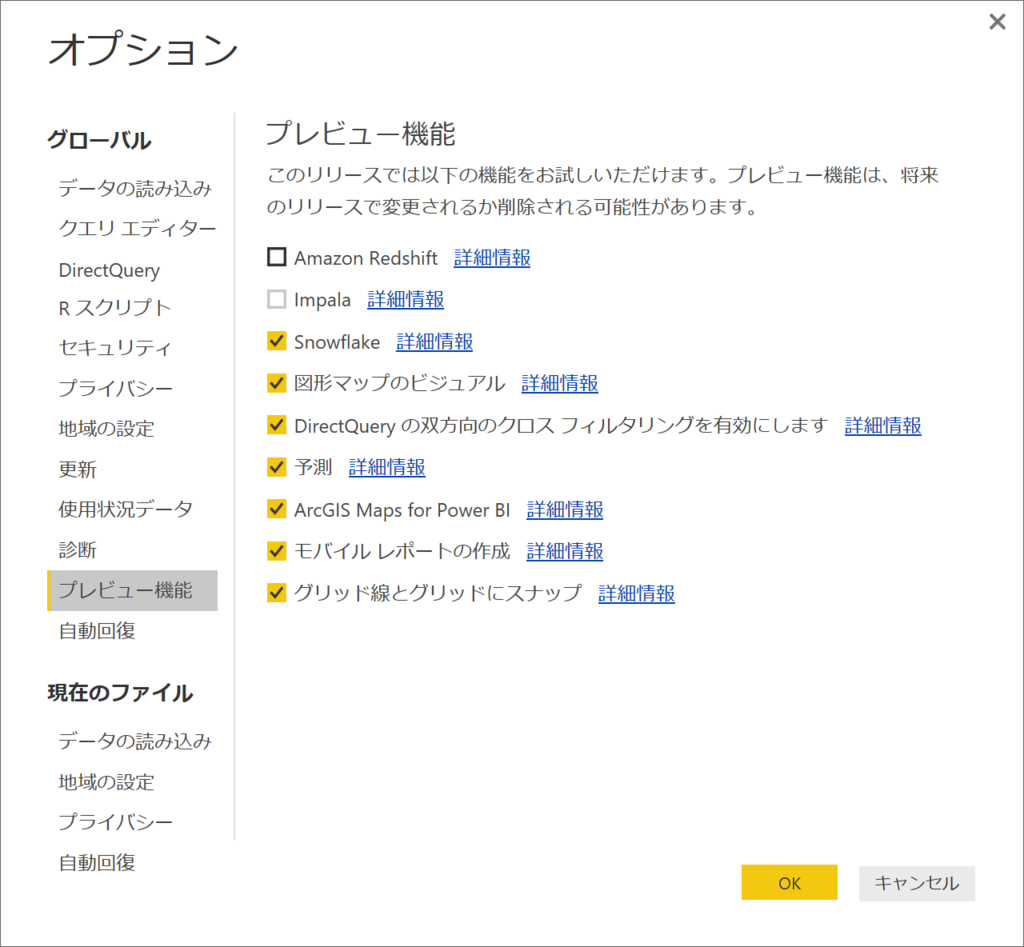The width and height of the screenshot is (1024, 947).
Task: Click the グローバル section heading
Action: (x=99, y=140)
